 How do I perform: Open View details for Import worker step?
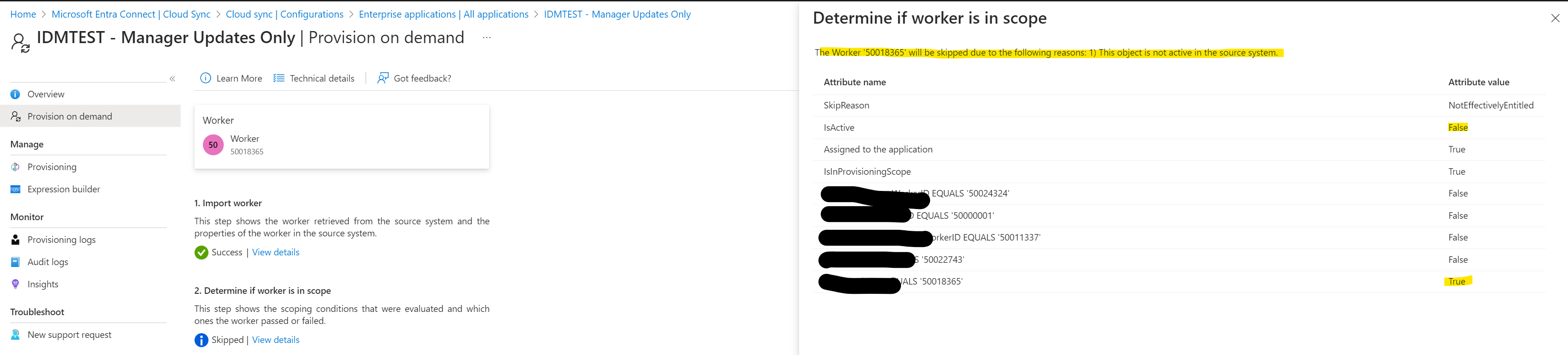276,252
